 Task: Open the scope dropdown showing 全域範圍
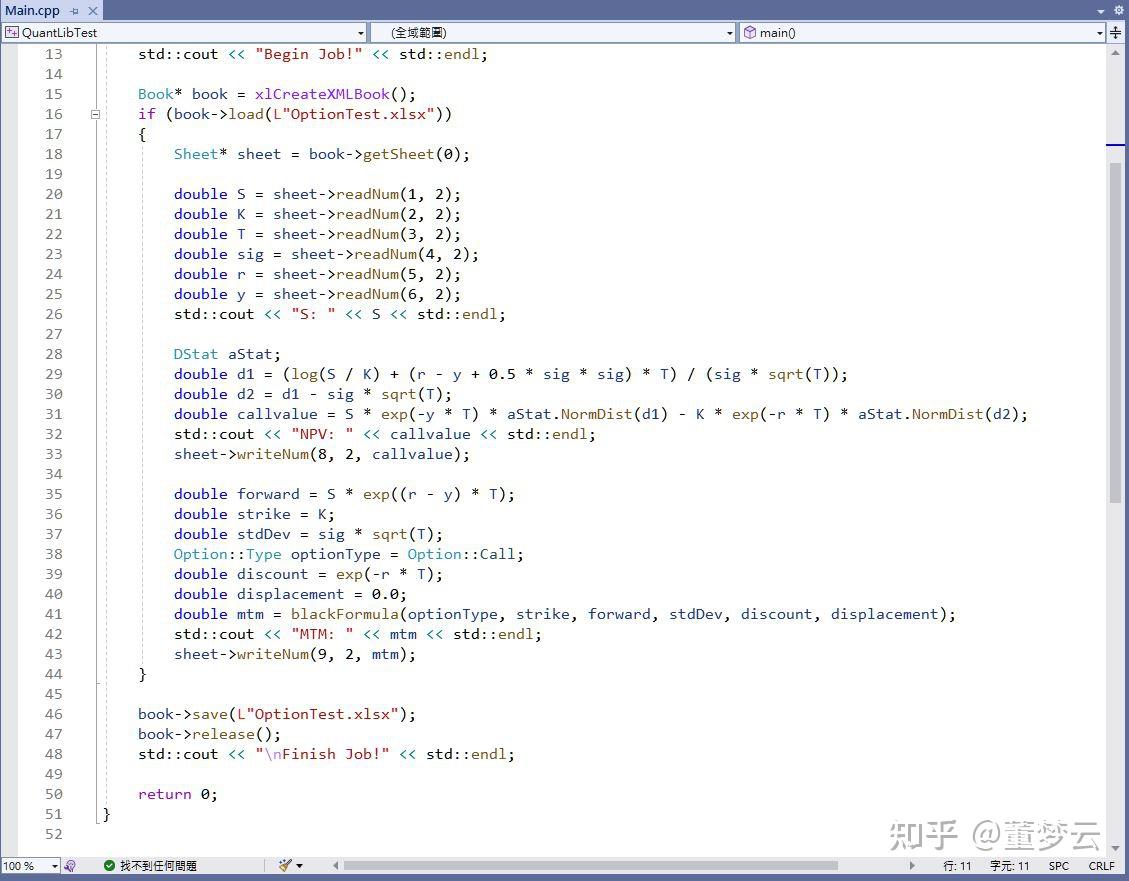pyautogui.click(x=729, y=32)
